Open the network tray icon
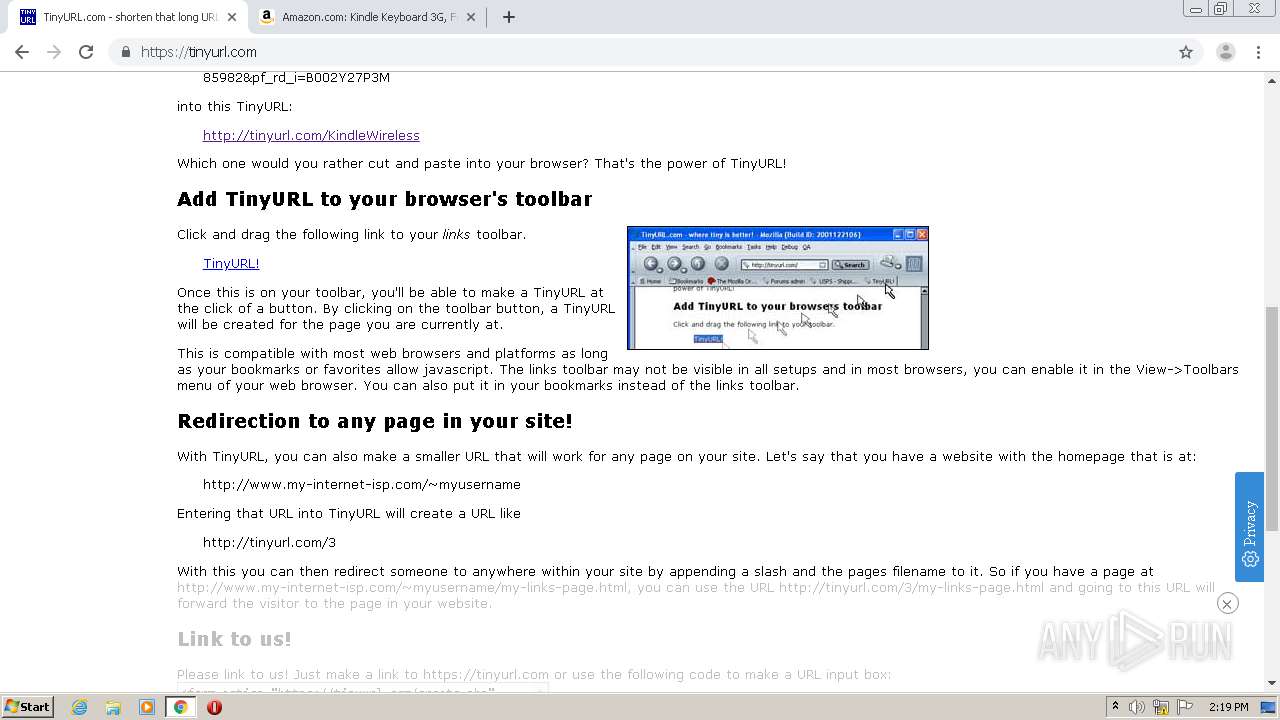 (1161, 707)
